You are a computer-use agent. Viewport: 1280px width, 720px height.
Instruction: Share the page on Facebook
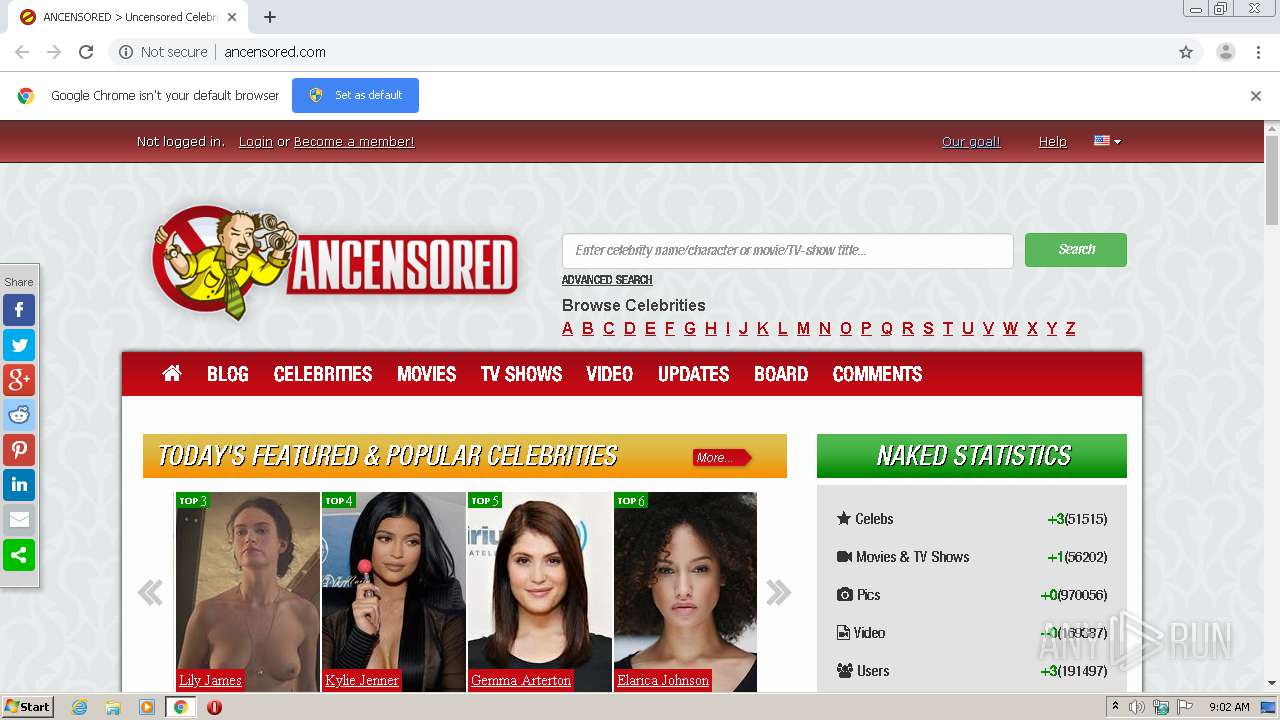19,310
